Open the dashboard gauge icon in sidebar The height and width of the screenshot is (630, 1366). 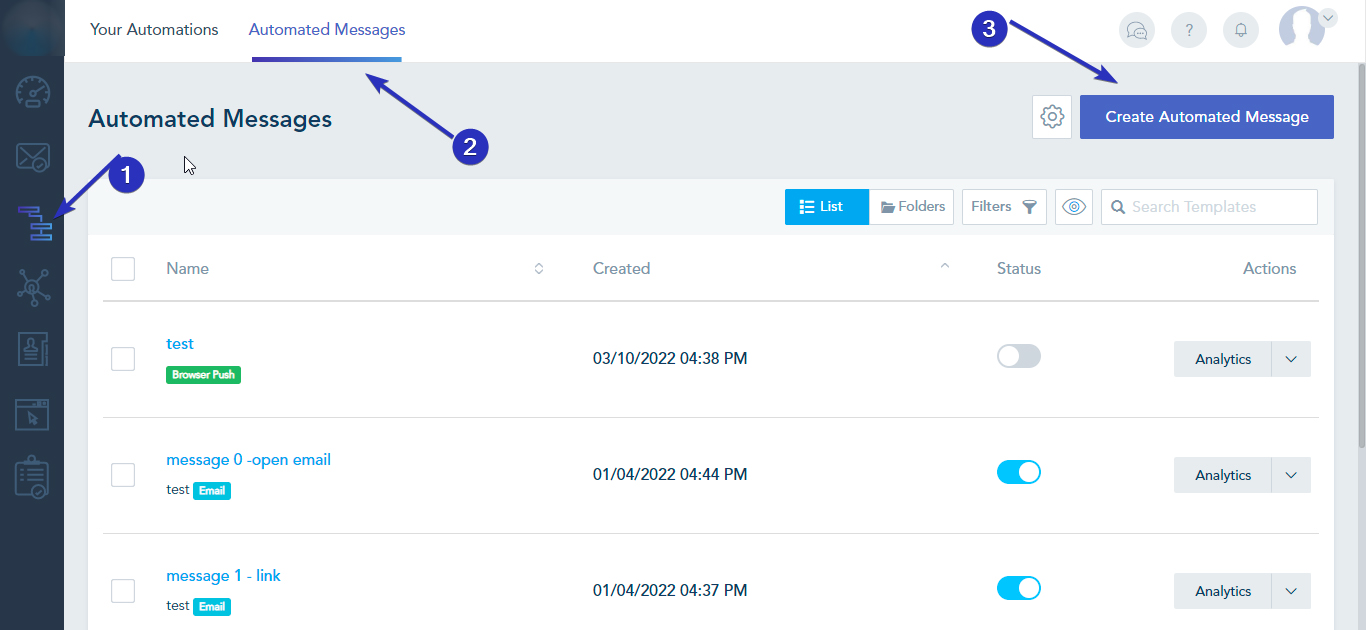[x=32, y=92]
